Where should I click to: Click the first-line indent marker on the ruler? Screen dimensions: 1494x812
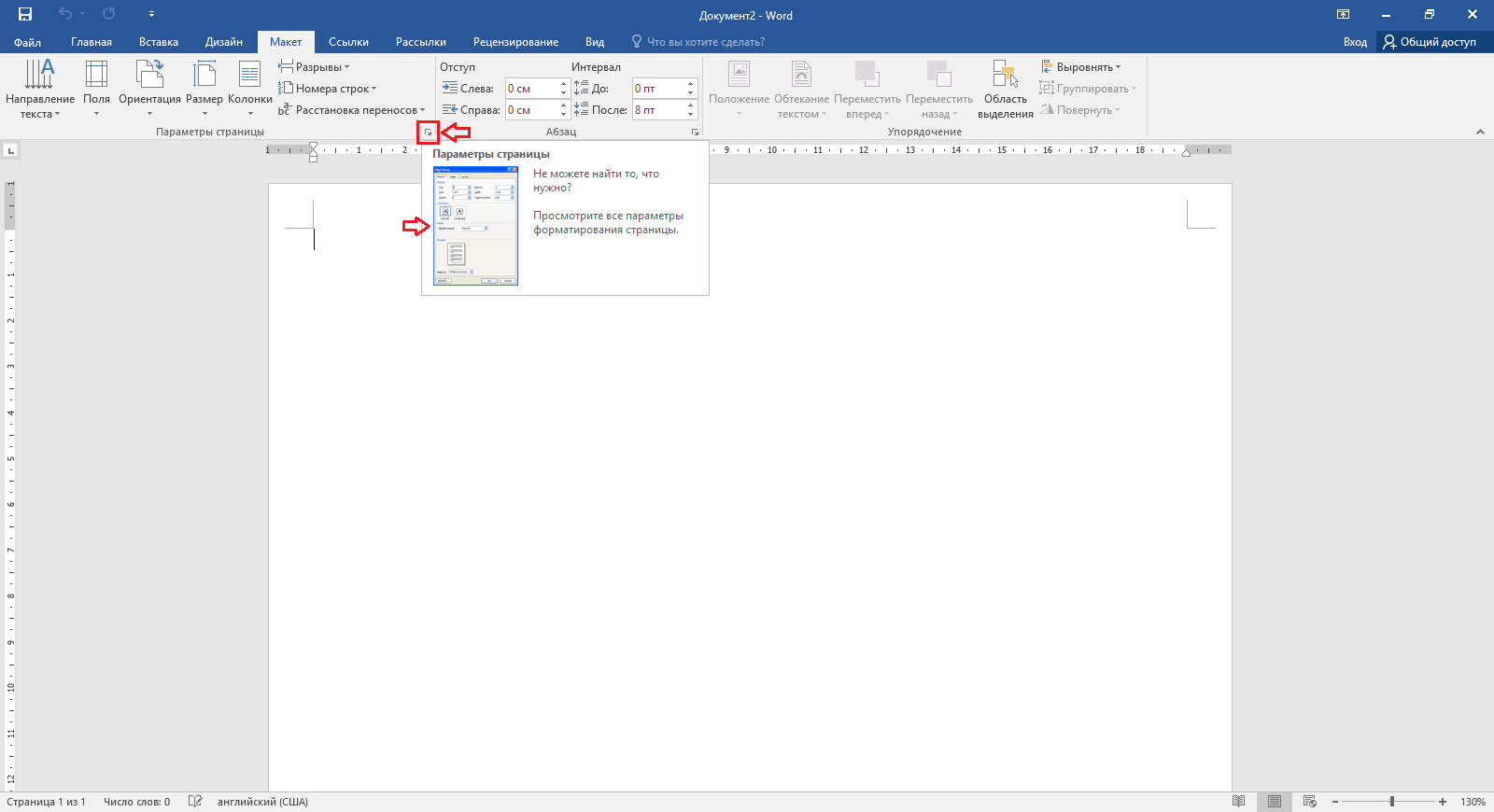(313, 146)
